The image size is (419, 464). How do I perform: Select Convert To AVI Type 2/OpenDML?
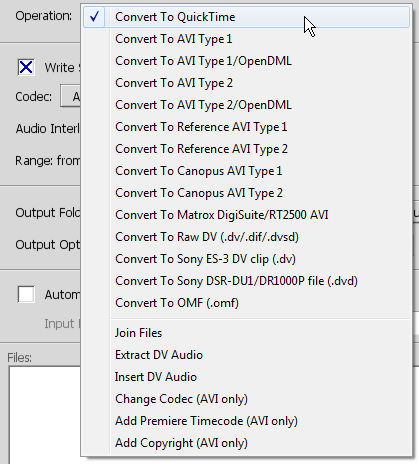point(246,105)
